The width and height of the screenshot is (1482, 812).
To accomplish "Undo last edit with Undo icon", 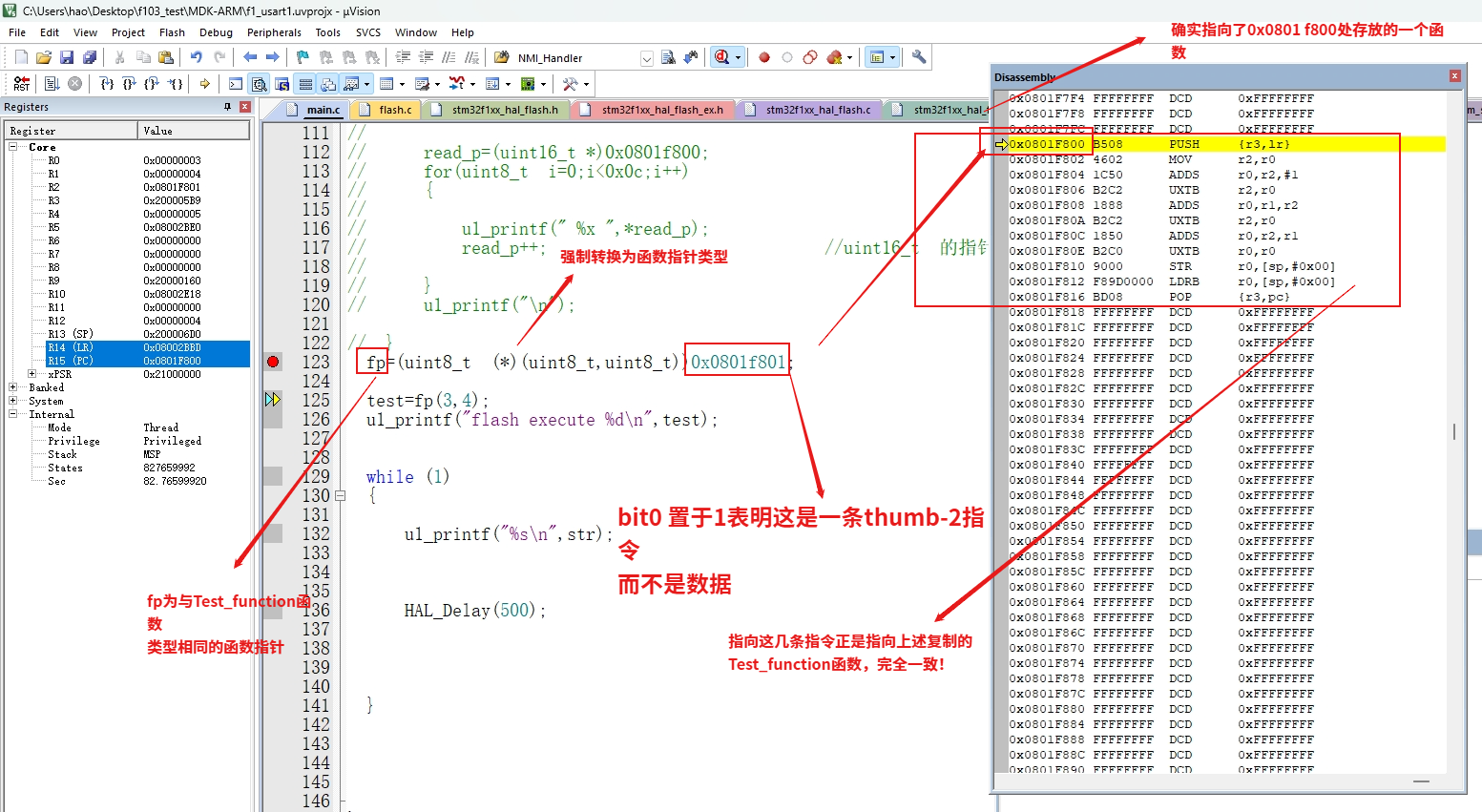I will click(x=196, y=57).
